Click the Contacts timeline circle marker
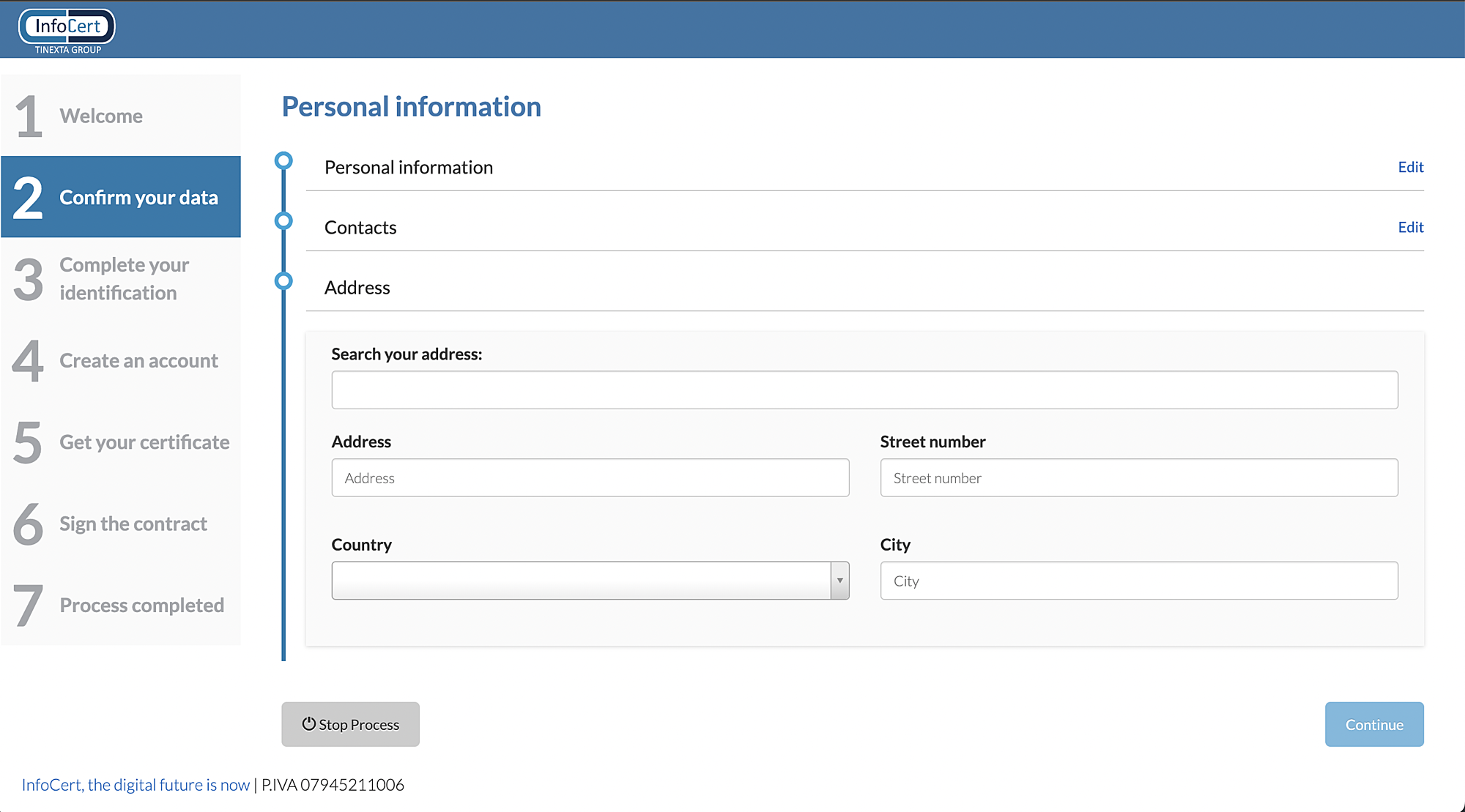The width and height of the screenshot is (1465, 812). coord(283,220)
